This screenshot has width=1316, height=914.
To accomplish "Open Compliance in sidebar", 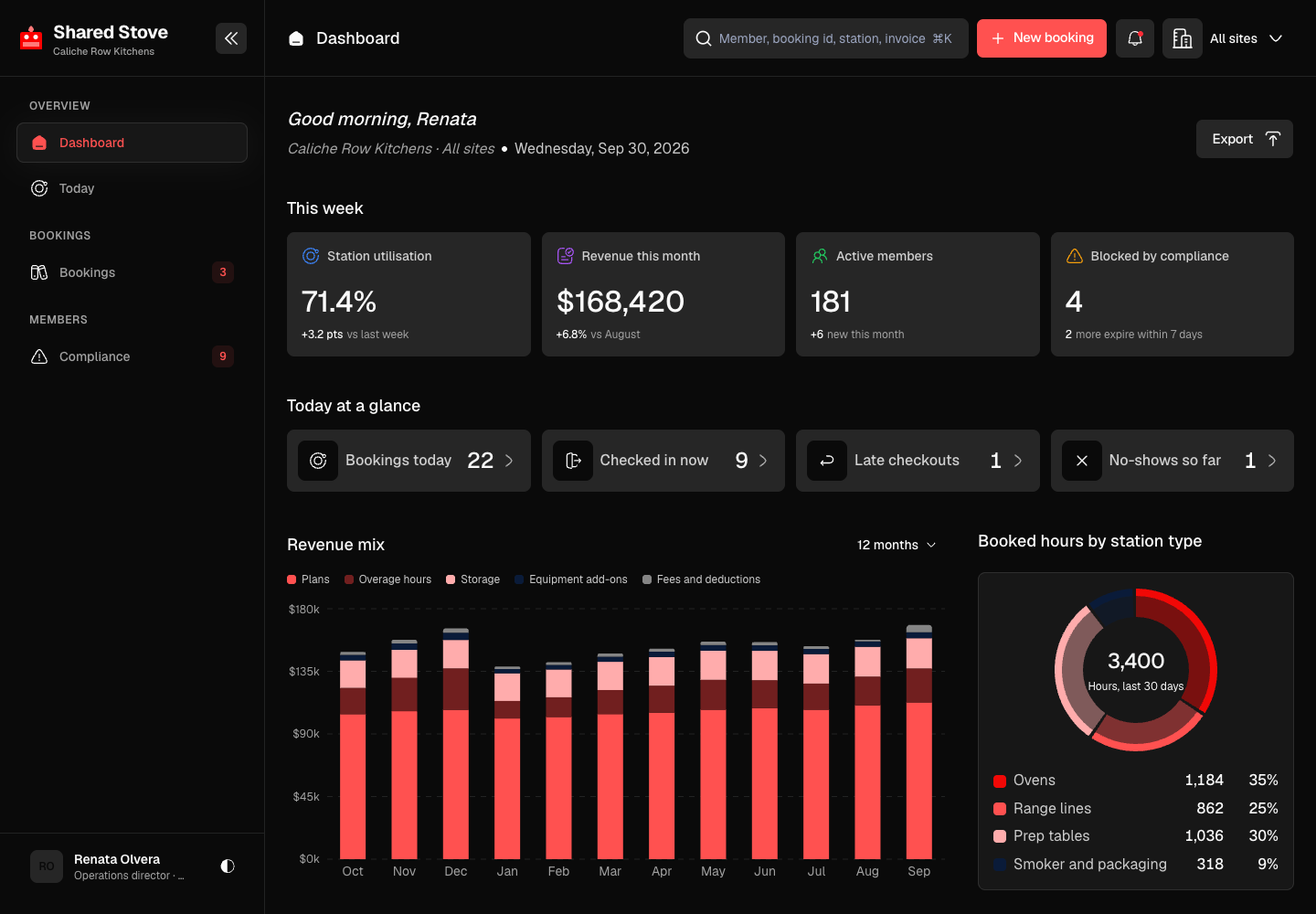I will coord(132,356).
